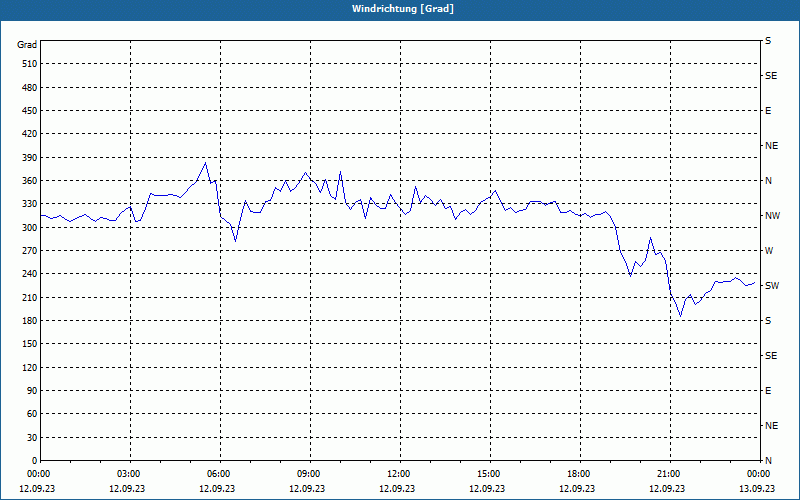Click the SE compass label below 150 level

771,356
